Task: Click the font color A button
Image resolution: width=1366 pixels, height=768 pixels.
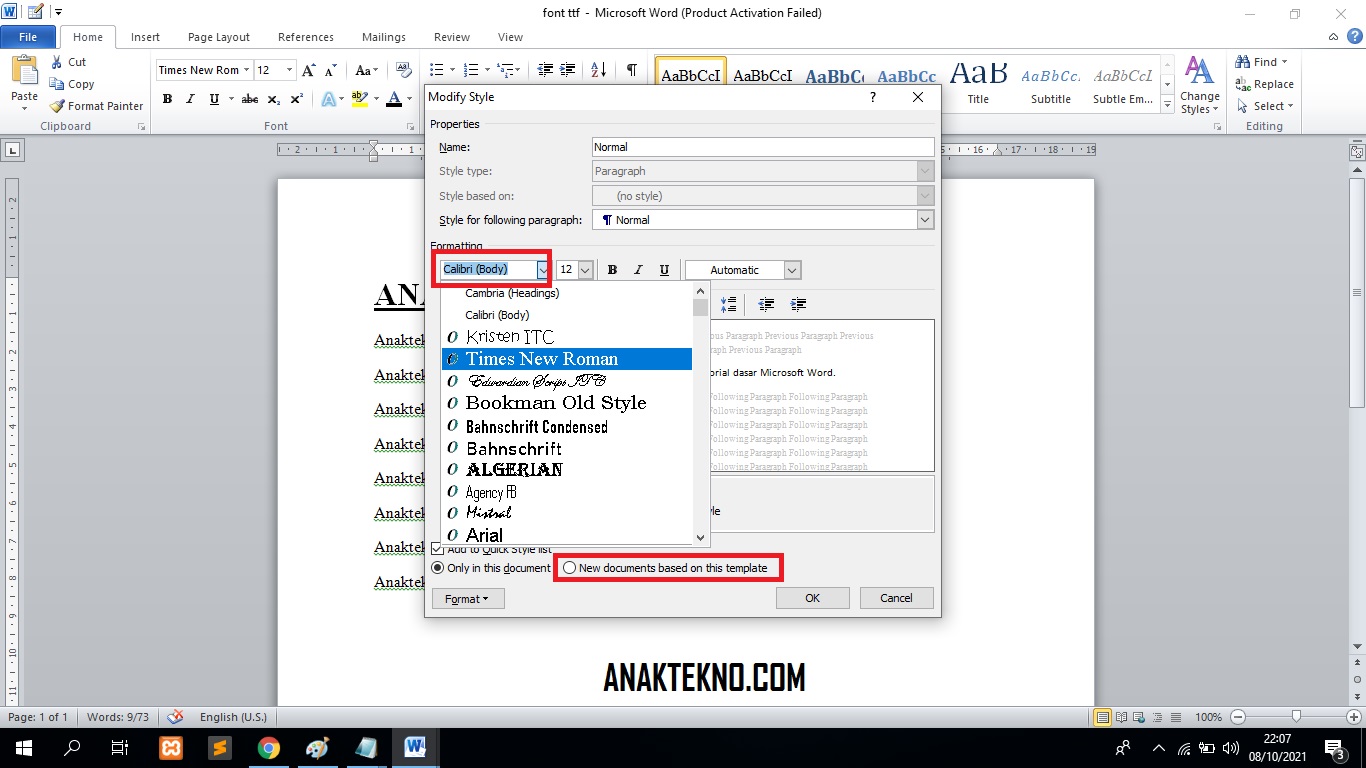Action: tap(394, 99)
